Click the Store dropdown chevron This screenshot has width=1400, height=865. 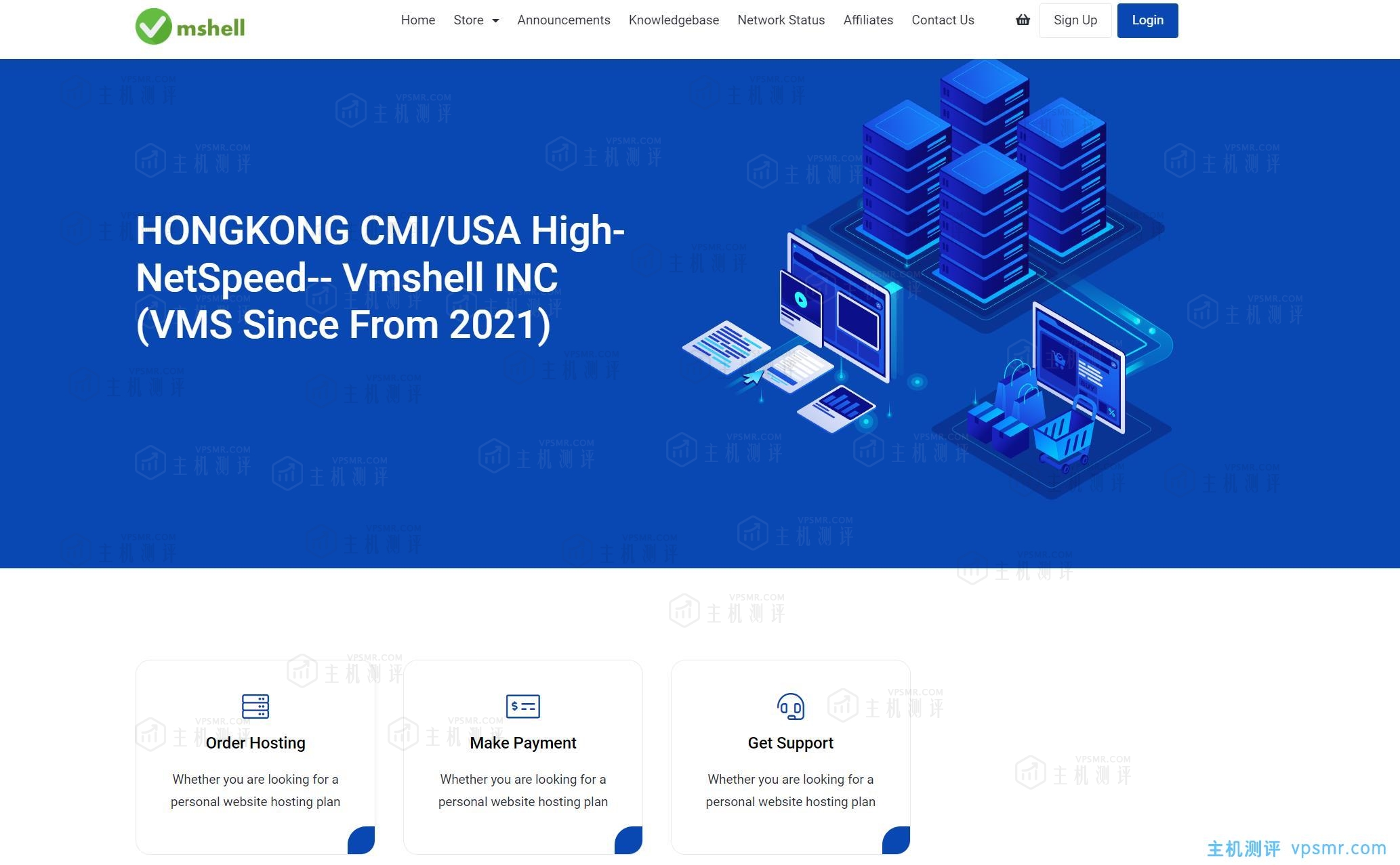(494, 20)
